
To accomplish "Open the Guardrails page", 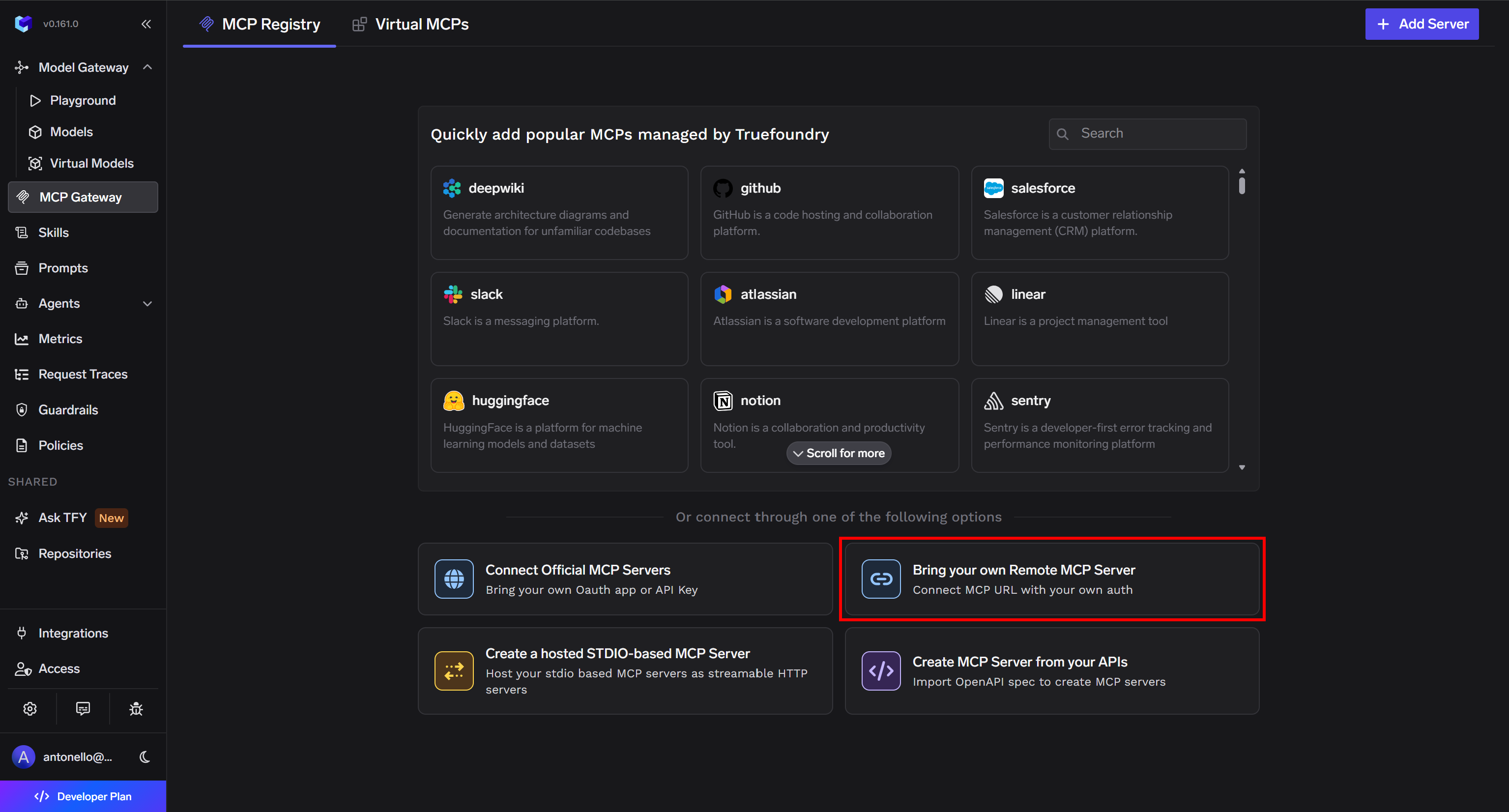I will (68, 409).
